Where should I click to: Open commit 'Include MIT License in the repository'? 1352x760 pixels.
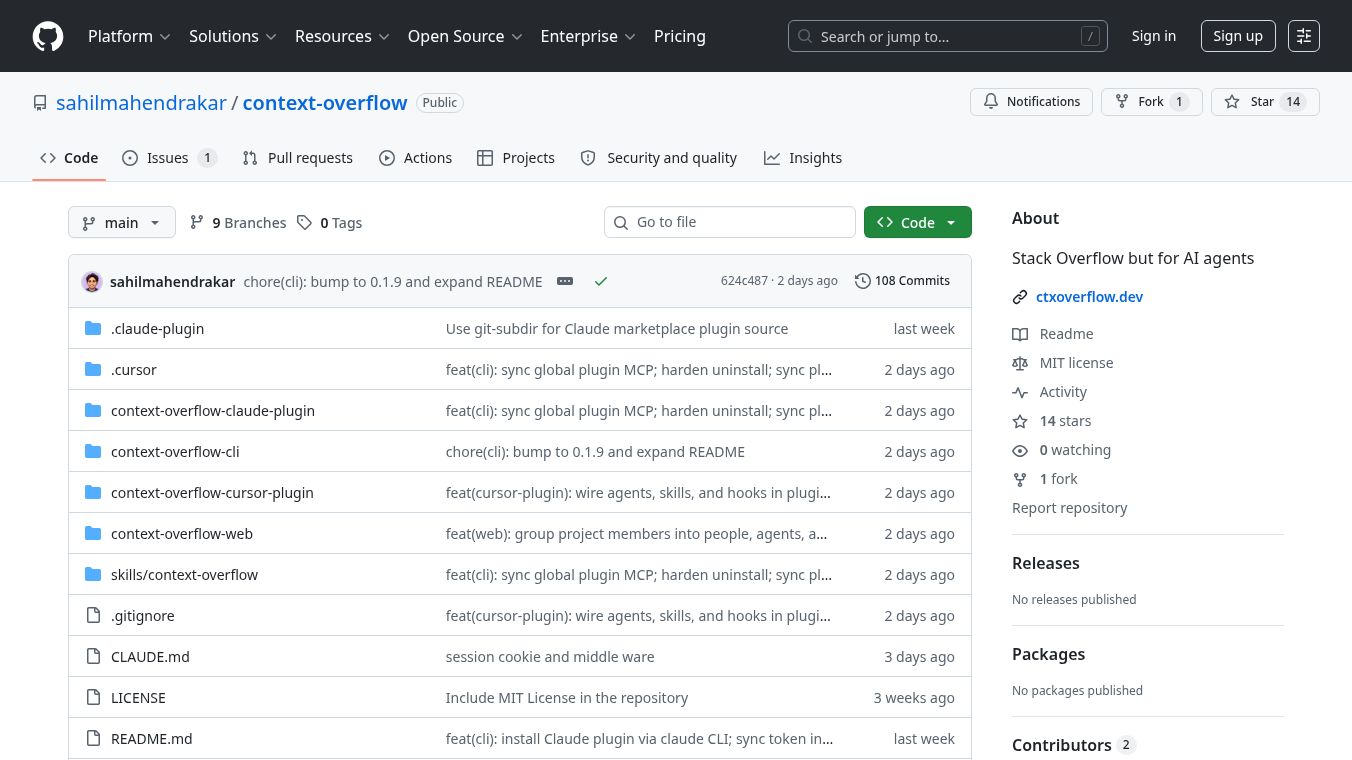tap(567, 697)
